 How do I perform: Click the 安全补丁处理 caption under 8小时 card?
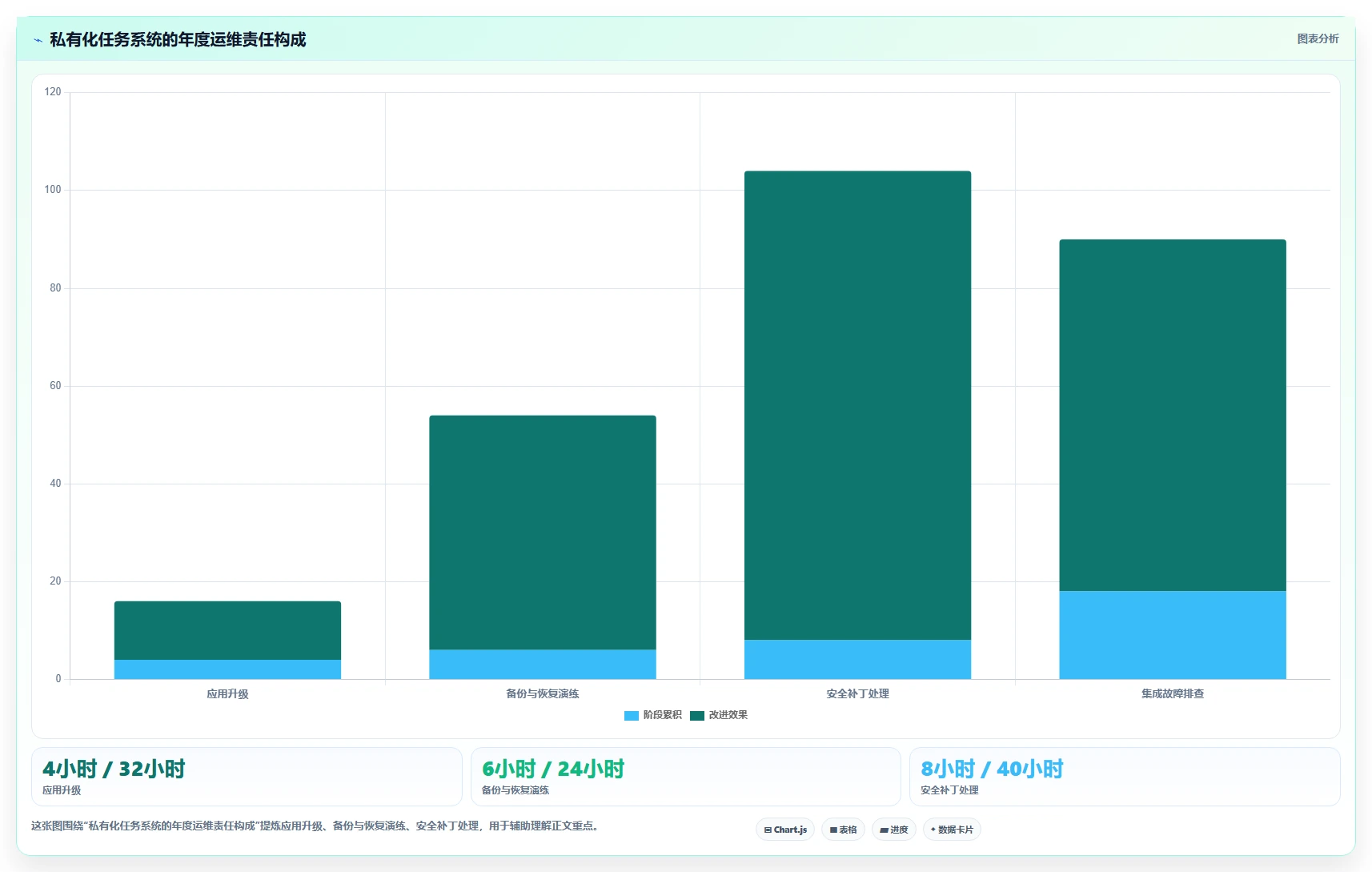point(949,790)
